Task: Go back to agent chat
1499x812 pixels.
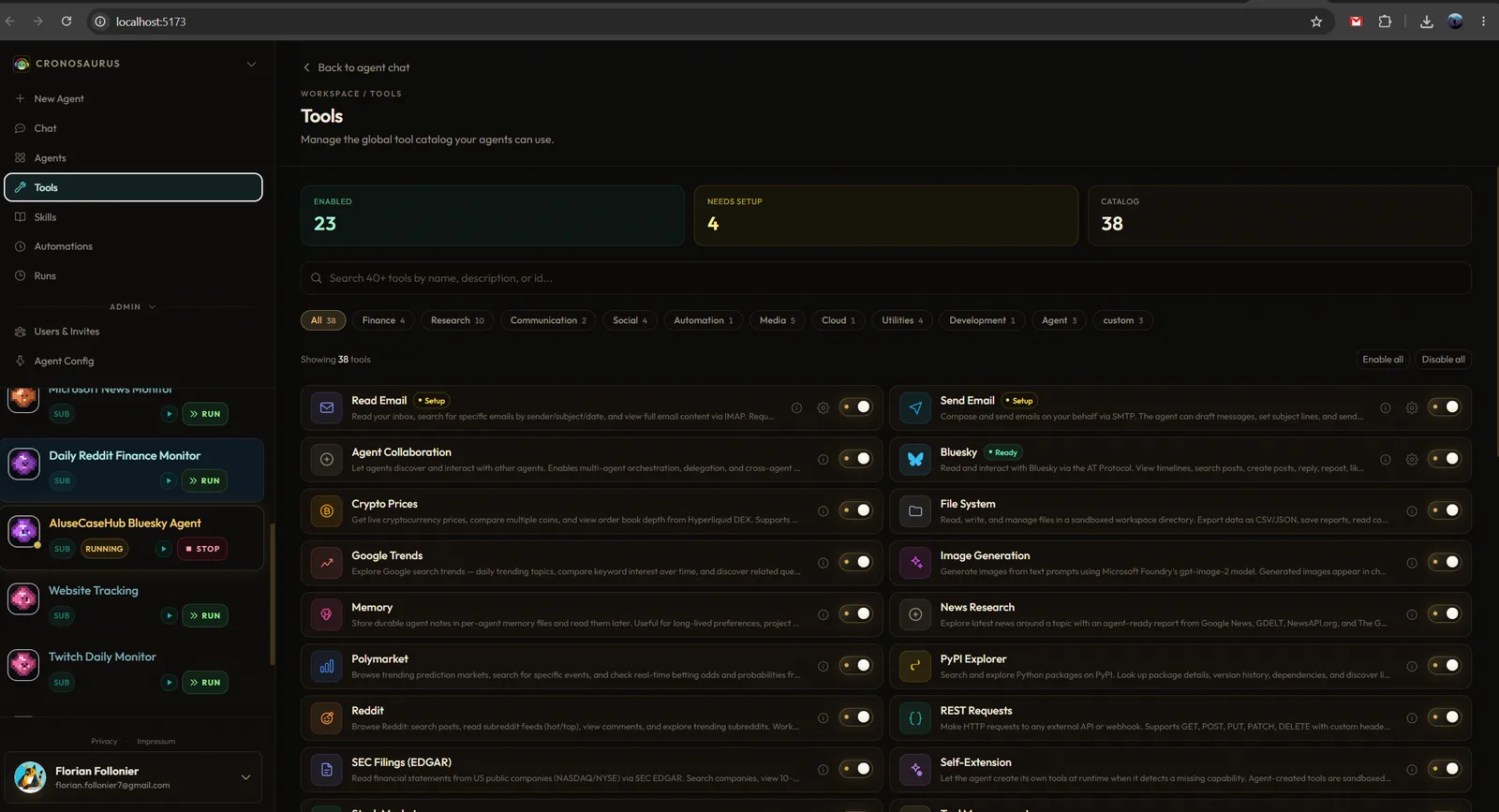Action: (356, 67)
